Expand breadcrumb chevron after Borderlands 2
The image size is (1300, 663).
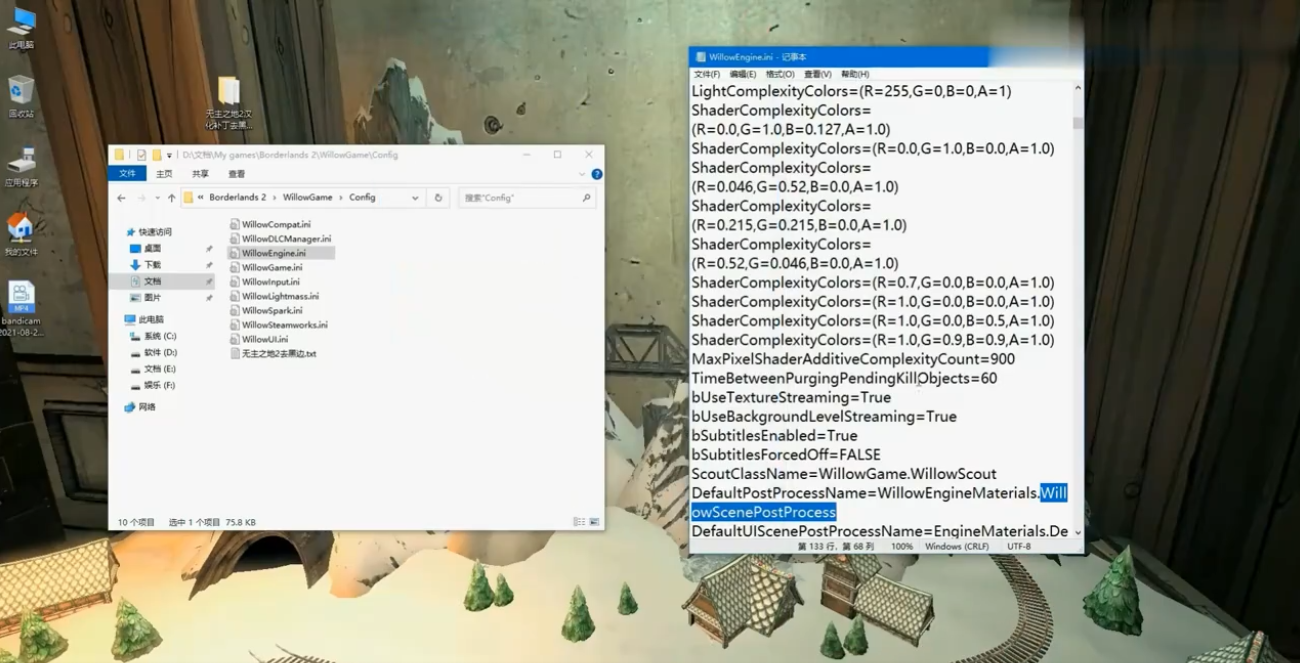click(x=275, y=198)
